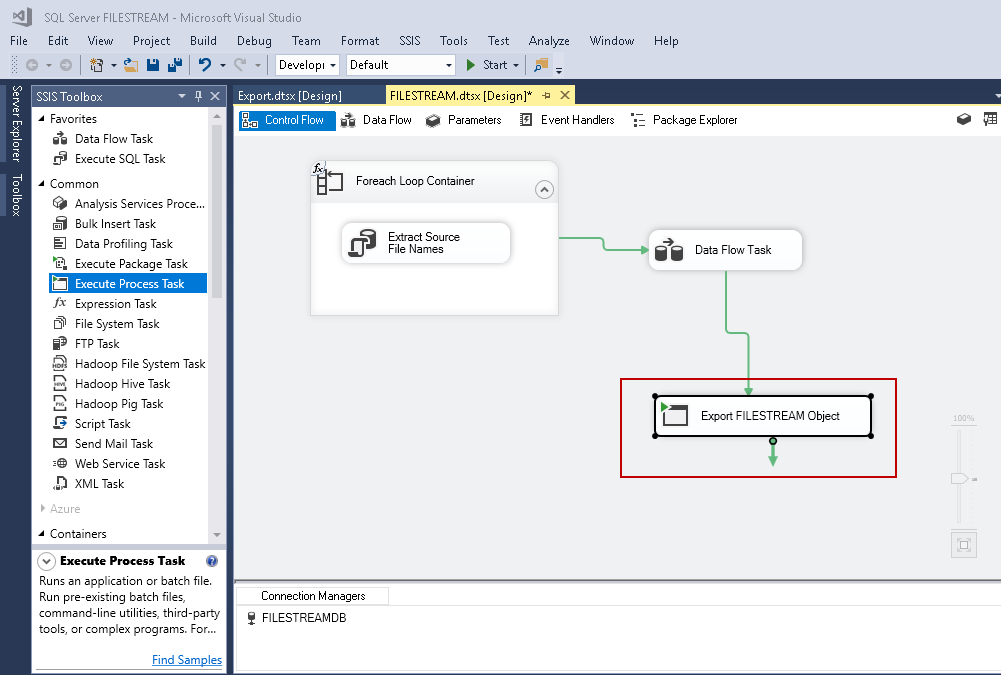Screen dimensions: 1001x675
Task: Select the Export FILESTREAM Object task icon
Action: [x=675, y=415]
